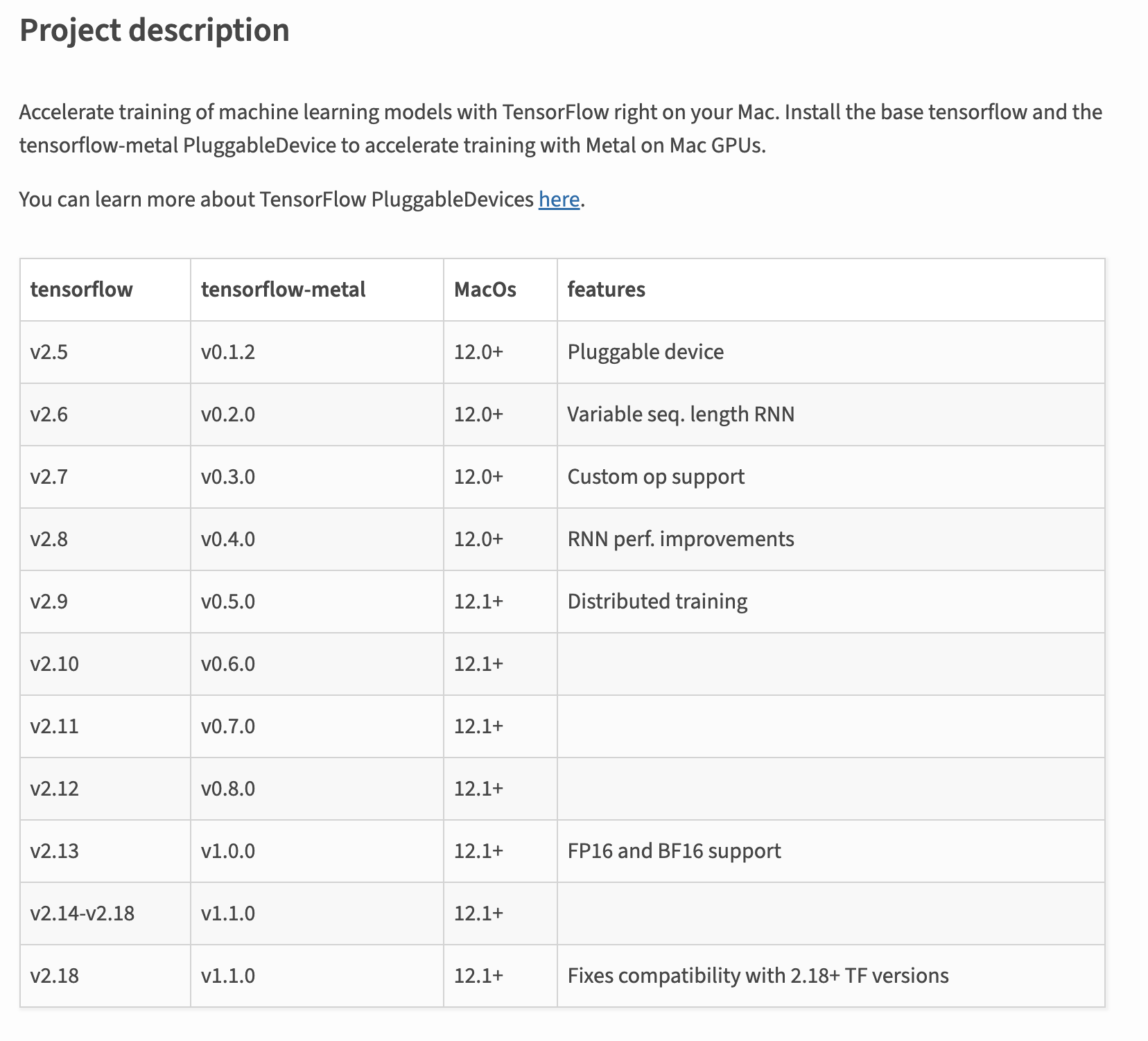
Task: Select the "v1.0.0" tensorflow-metal cell
Action: 228,851
